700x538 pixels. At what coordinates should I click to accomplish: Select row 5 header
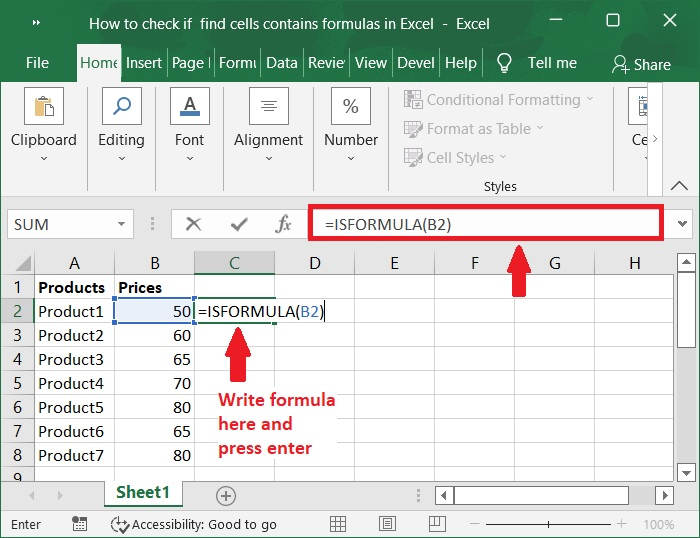click(17, 383)
